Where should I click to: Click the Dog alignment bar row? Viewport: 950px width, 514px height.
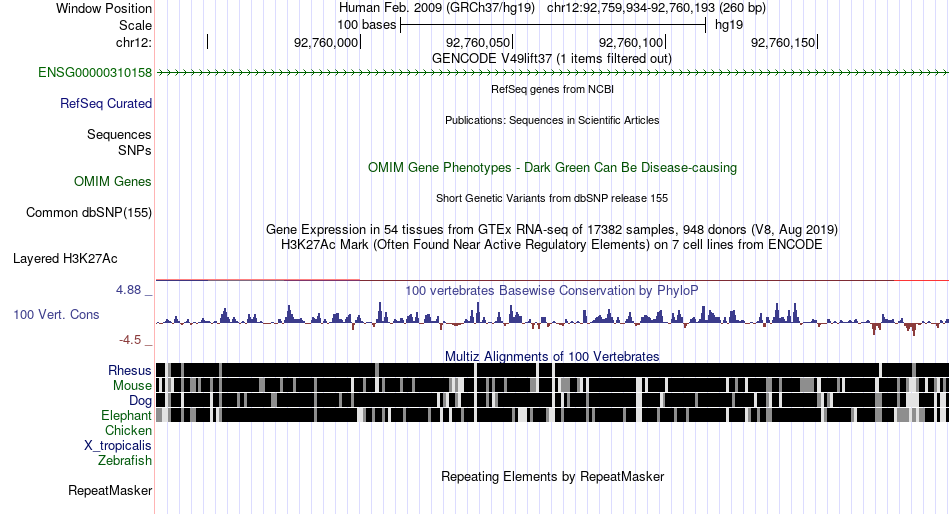552,400
